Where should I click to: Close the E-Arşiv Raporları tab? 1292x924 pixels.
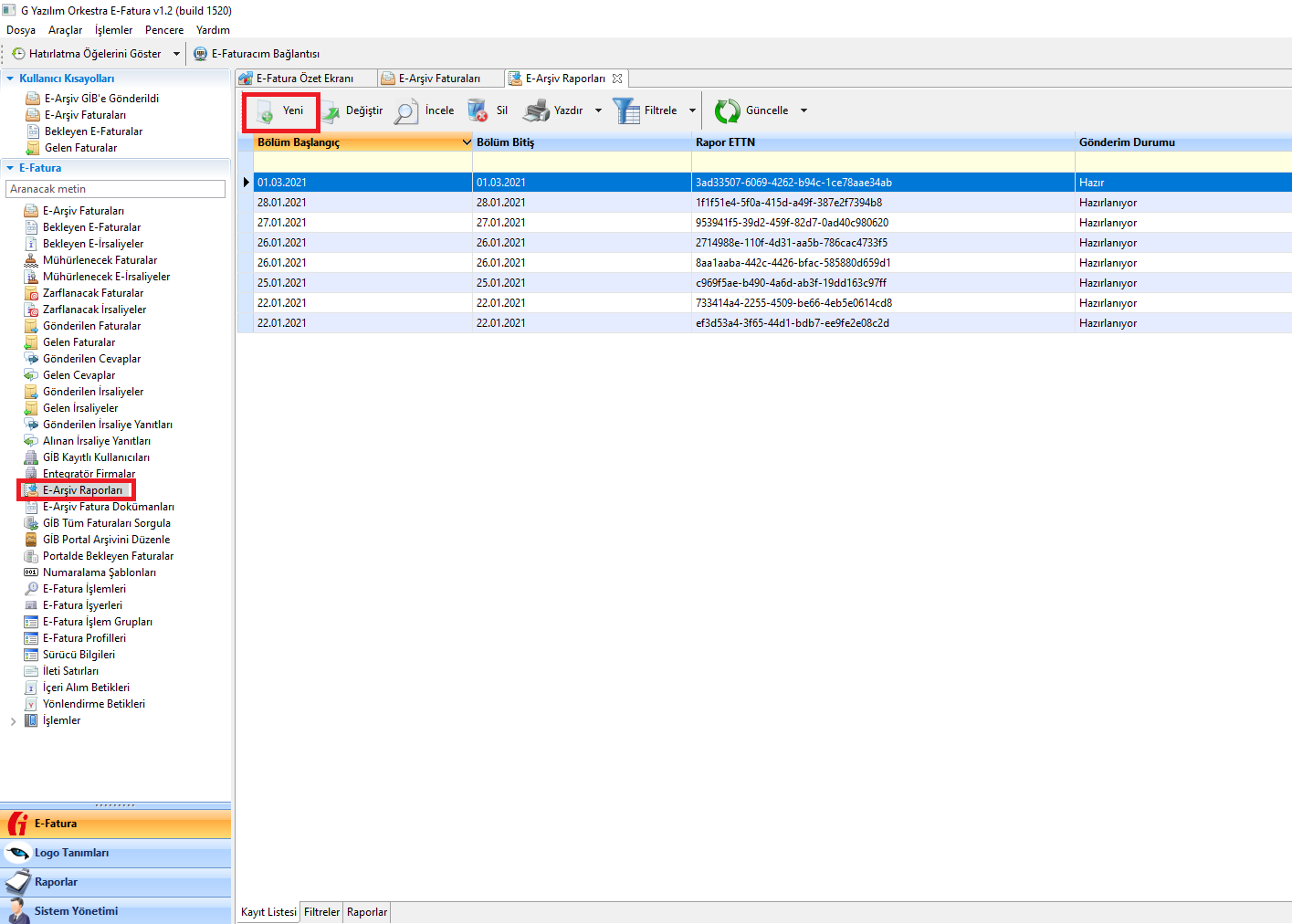pos(617,79)
